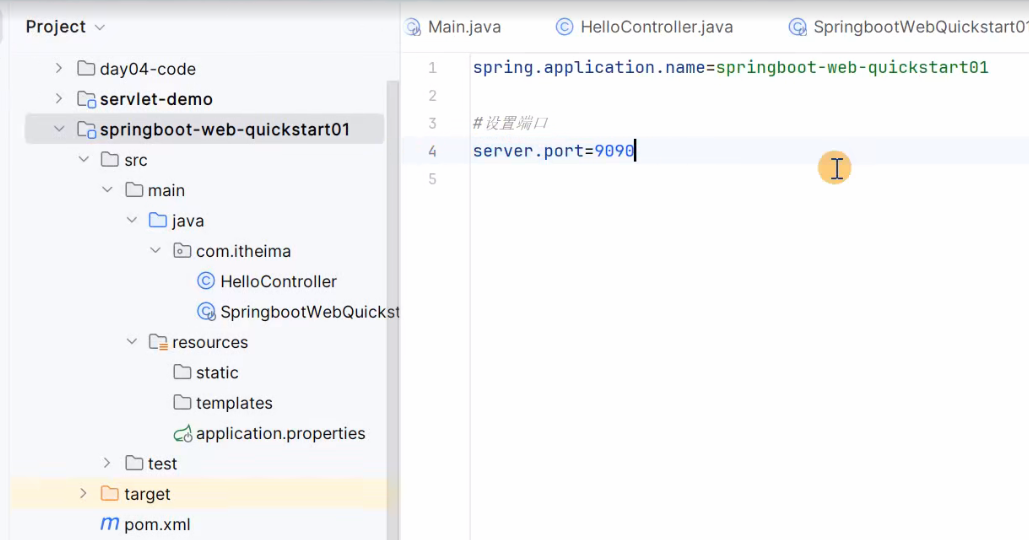Viewport: 1029px width, 540px height.
Task: Select day04-code in the project tree
Action: (x=148, y=69)
